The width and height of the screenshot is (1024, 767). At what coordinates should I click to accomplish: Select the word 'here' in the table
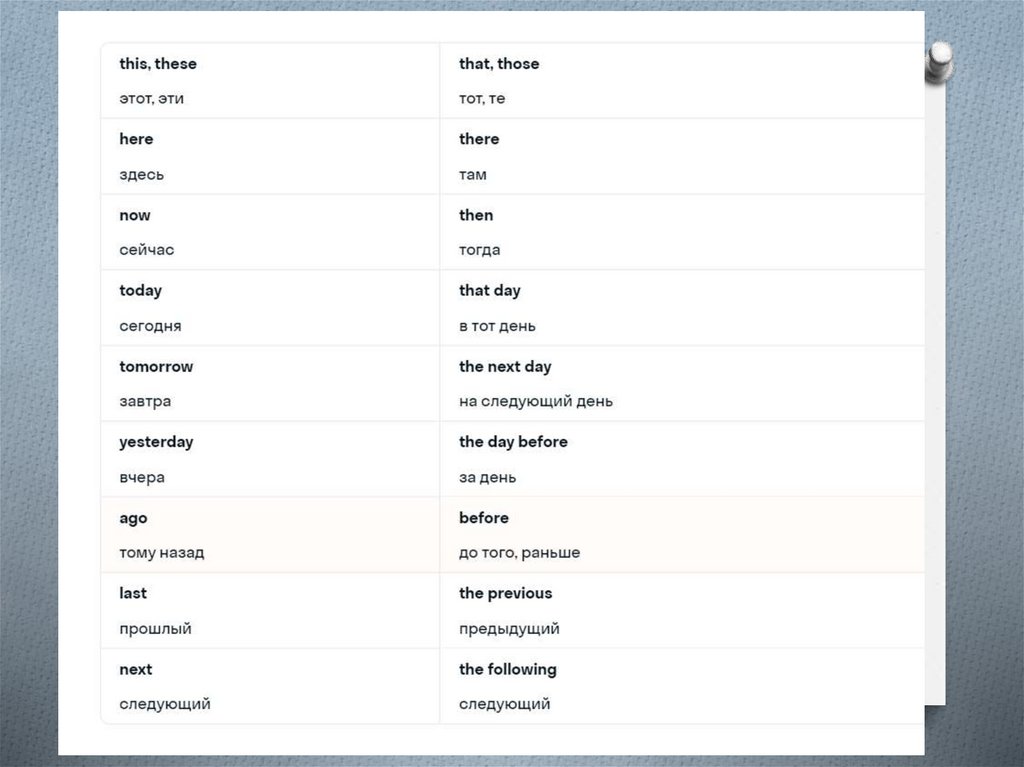pyautogui.click(x=136, y=139)
